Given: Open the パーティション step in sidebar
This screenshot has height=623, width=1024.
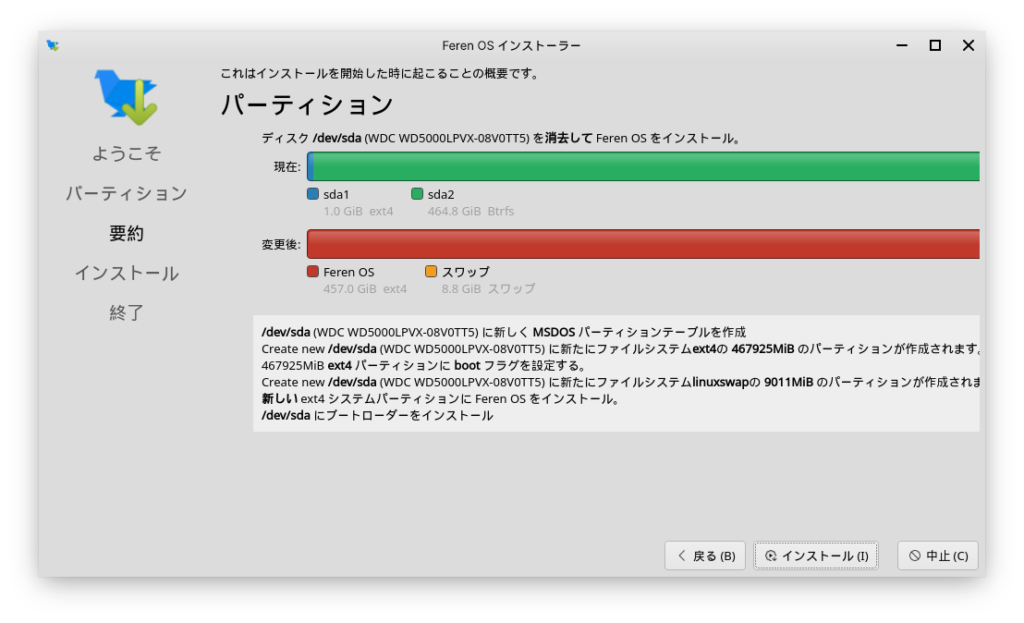Looking at the screenshot, I should click(x=126, y=193).
